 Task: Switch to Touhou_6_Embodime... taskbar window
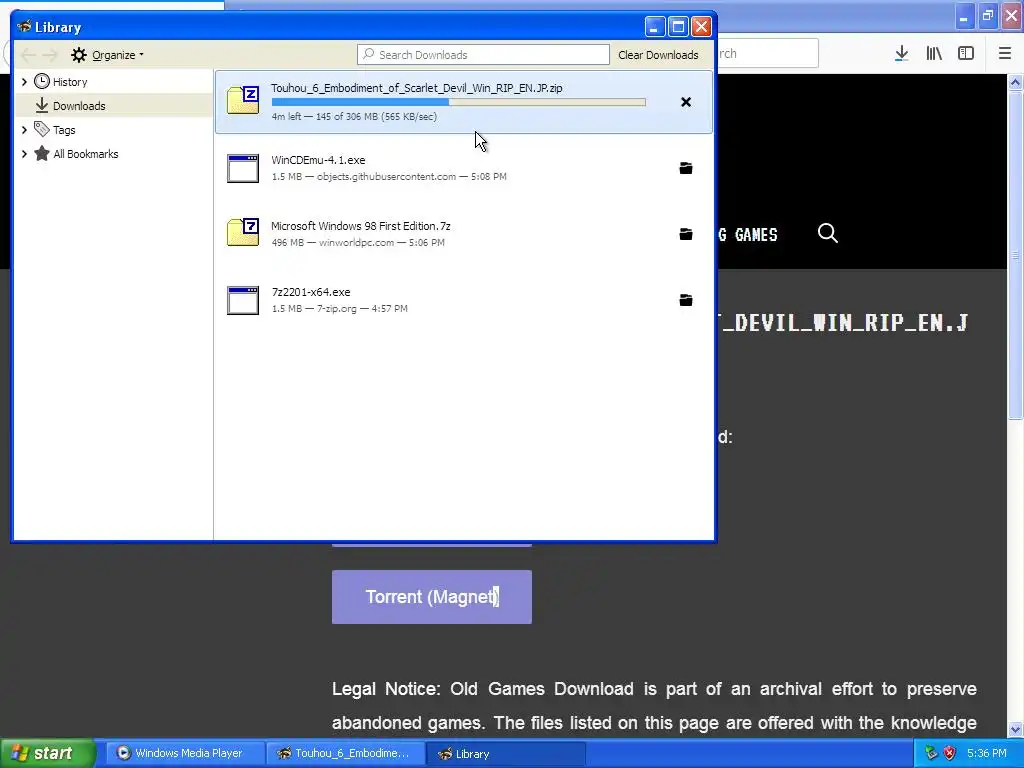[x=345, y=754]
